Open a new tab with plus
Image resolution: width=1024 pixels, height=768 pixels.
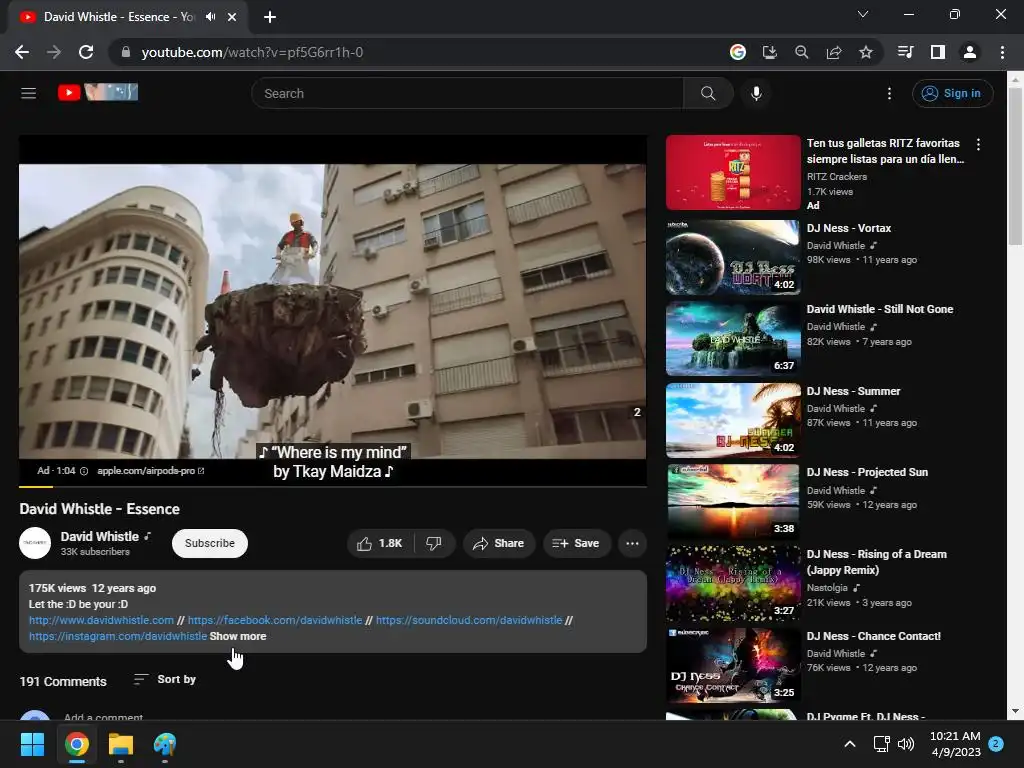(x=270, y=17)
